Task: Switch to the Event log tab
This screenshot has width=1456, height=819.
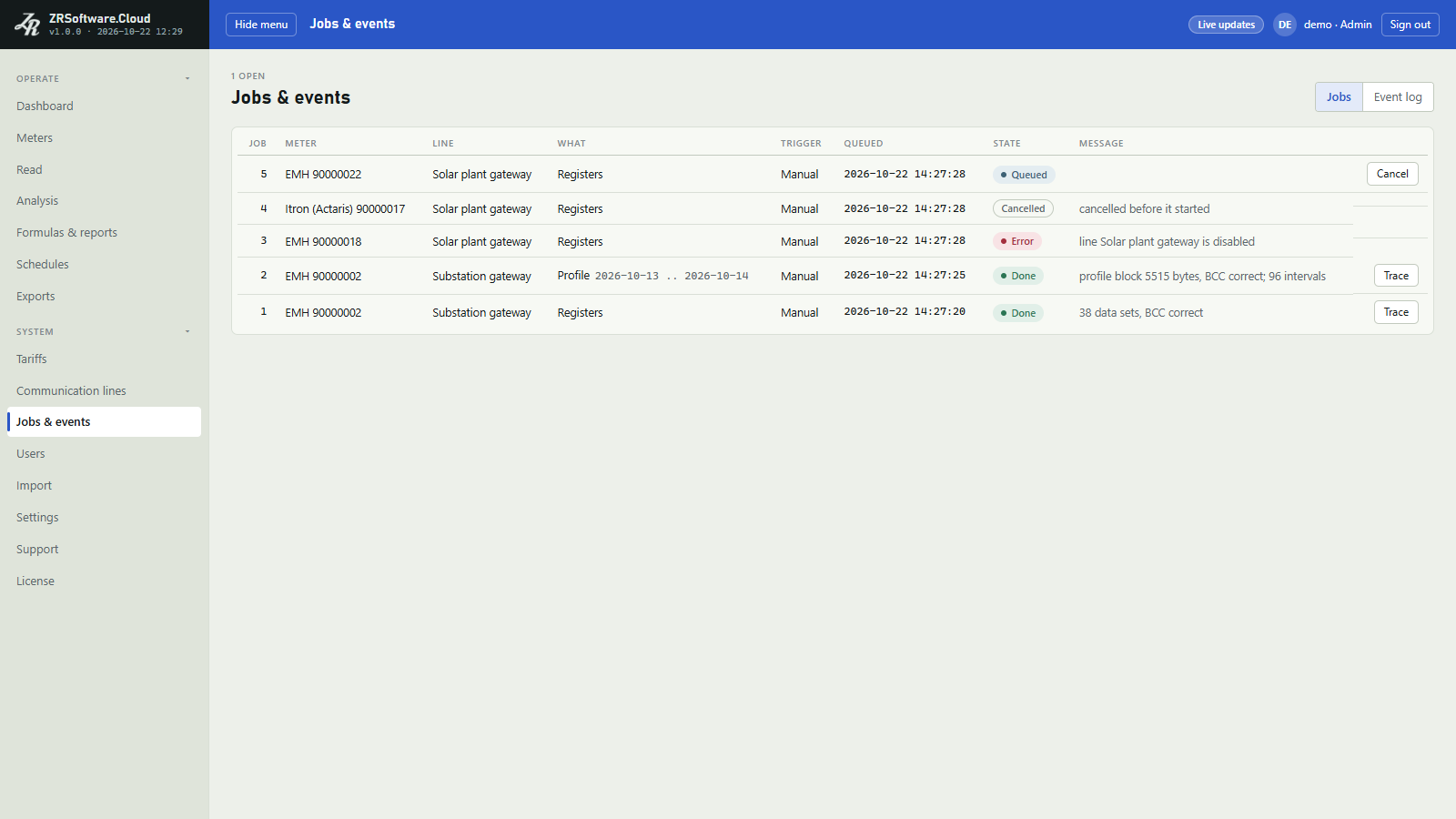Action: pos(1398,97)
